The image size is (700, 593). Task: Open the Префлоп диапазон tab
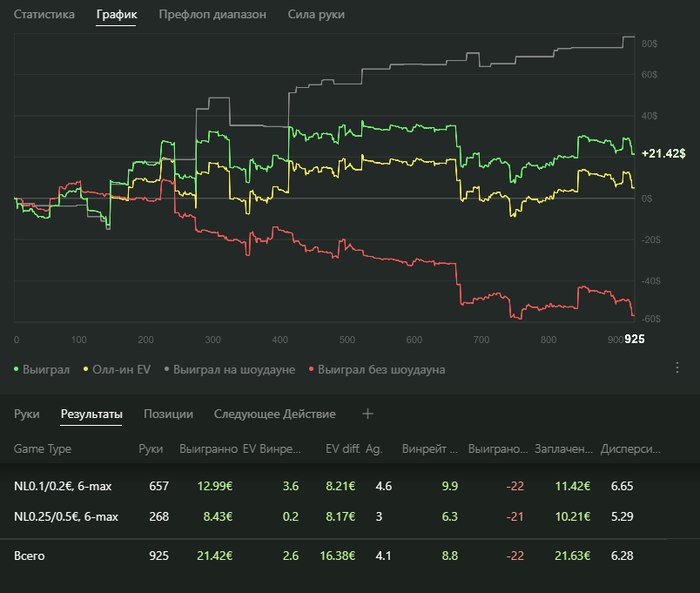click(x=212, y=16)
